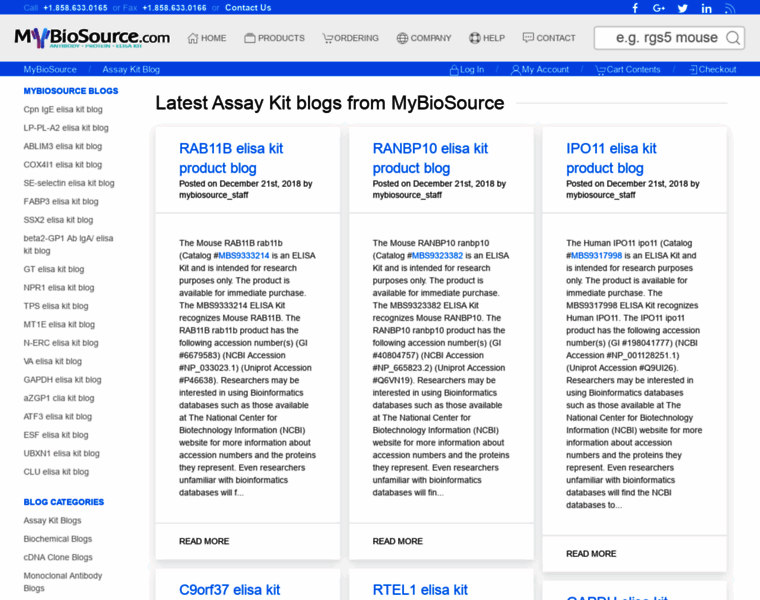
Task: Open NPR1 elisa kit blog
Action: tap(59, 287)
